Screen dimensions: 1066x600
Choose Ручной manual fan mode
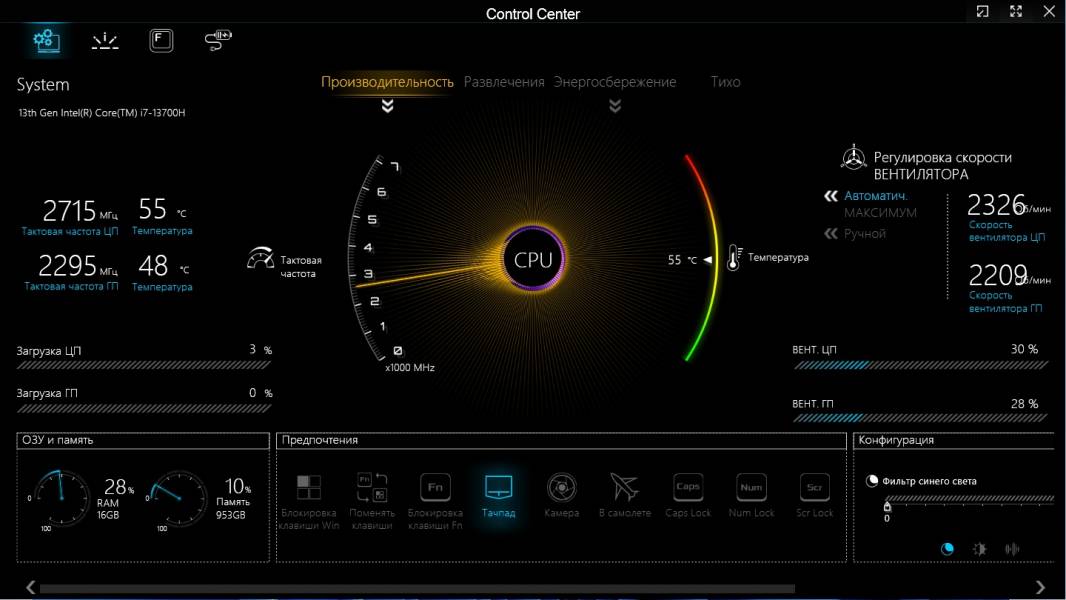click(x=865, y=234)
